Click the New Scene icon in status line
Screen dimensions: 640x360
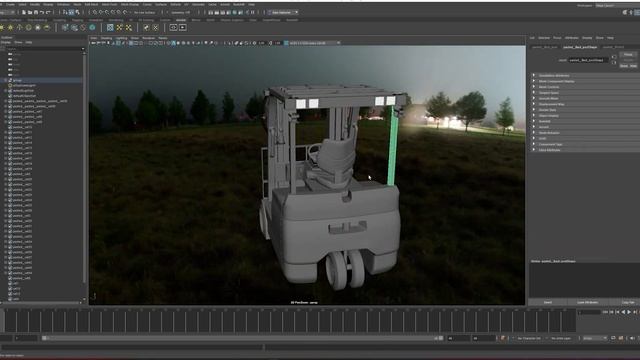click(x=24, y=12)
